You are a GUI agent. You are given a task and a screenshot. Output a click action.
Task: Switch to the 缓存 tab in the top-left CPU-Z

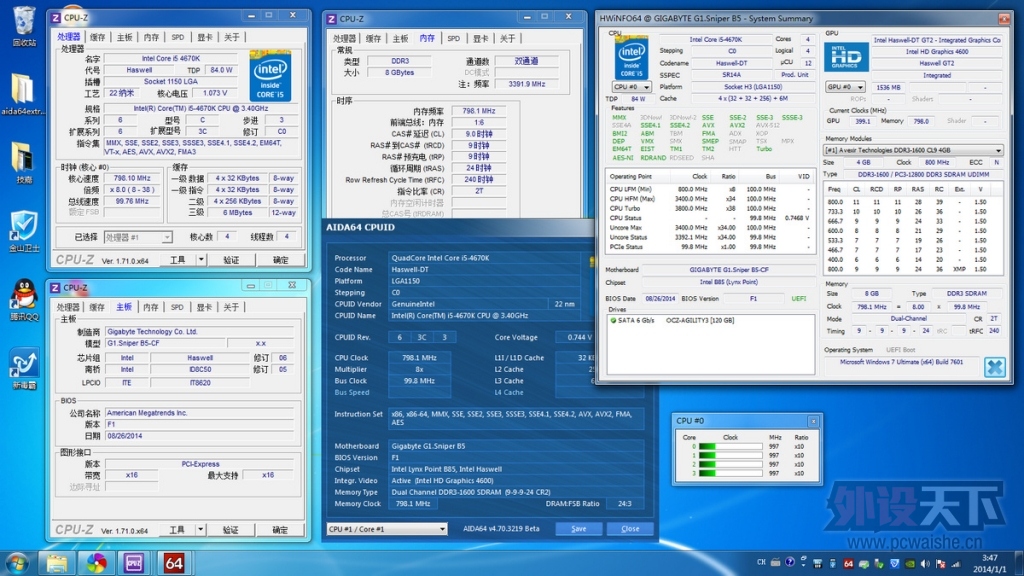click(97, 37)
